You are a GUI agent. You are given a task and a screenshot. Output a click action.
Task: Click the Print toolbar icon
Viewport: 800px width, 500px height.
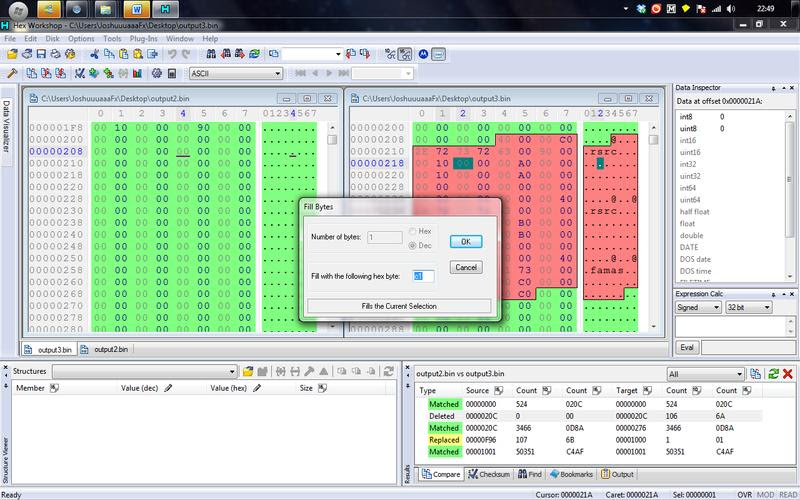(55, 54)
